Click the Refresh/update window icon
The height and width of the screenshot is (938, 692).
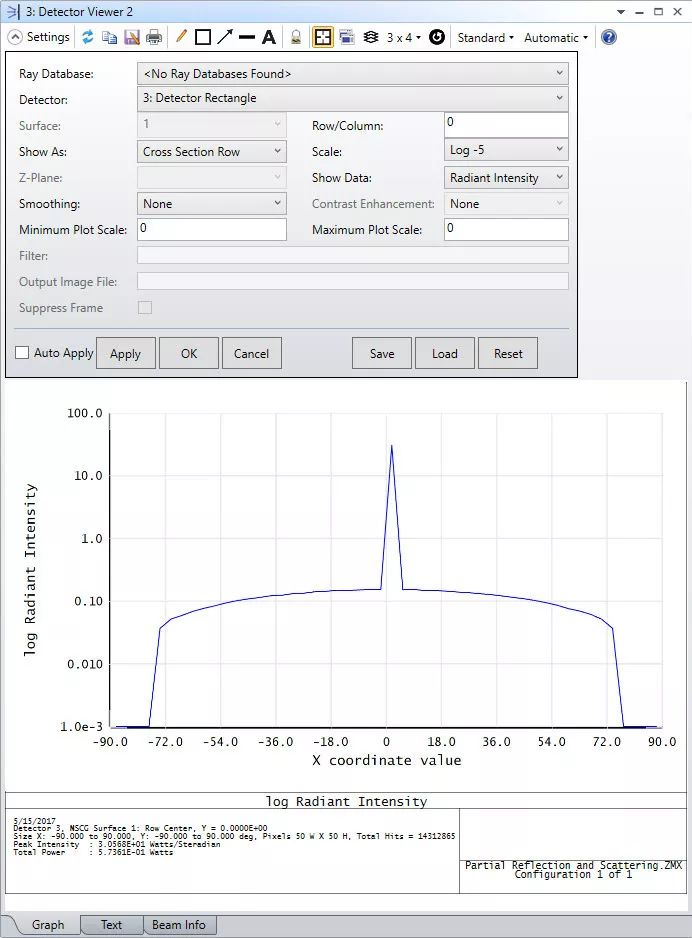(87, 37)
